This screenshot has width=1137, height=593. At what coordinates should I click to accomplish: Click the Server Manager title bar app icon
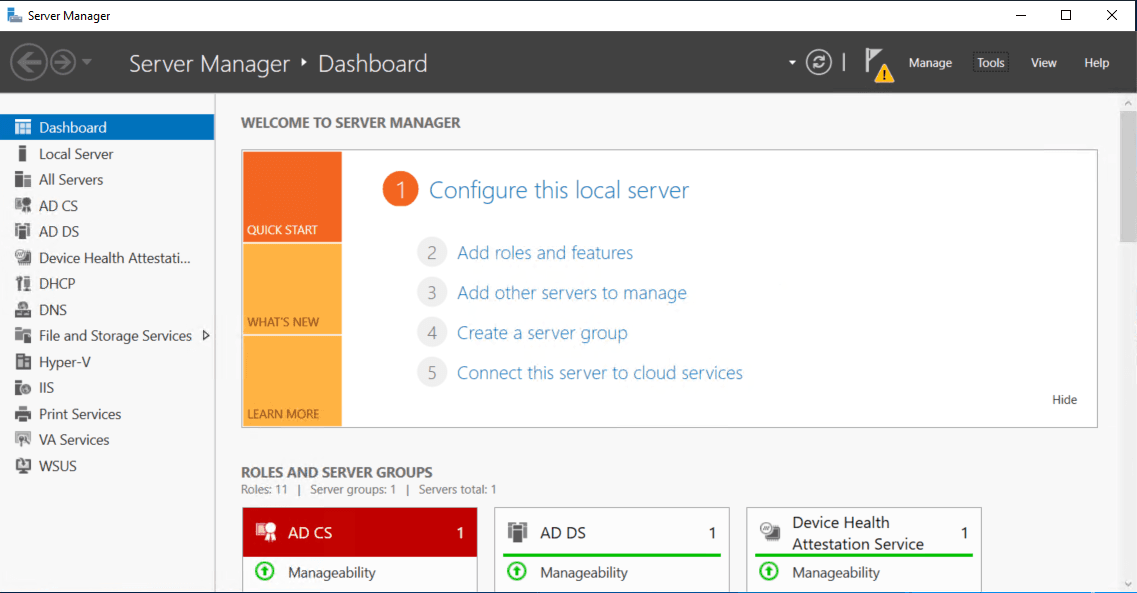[14, 15]
